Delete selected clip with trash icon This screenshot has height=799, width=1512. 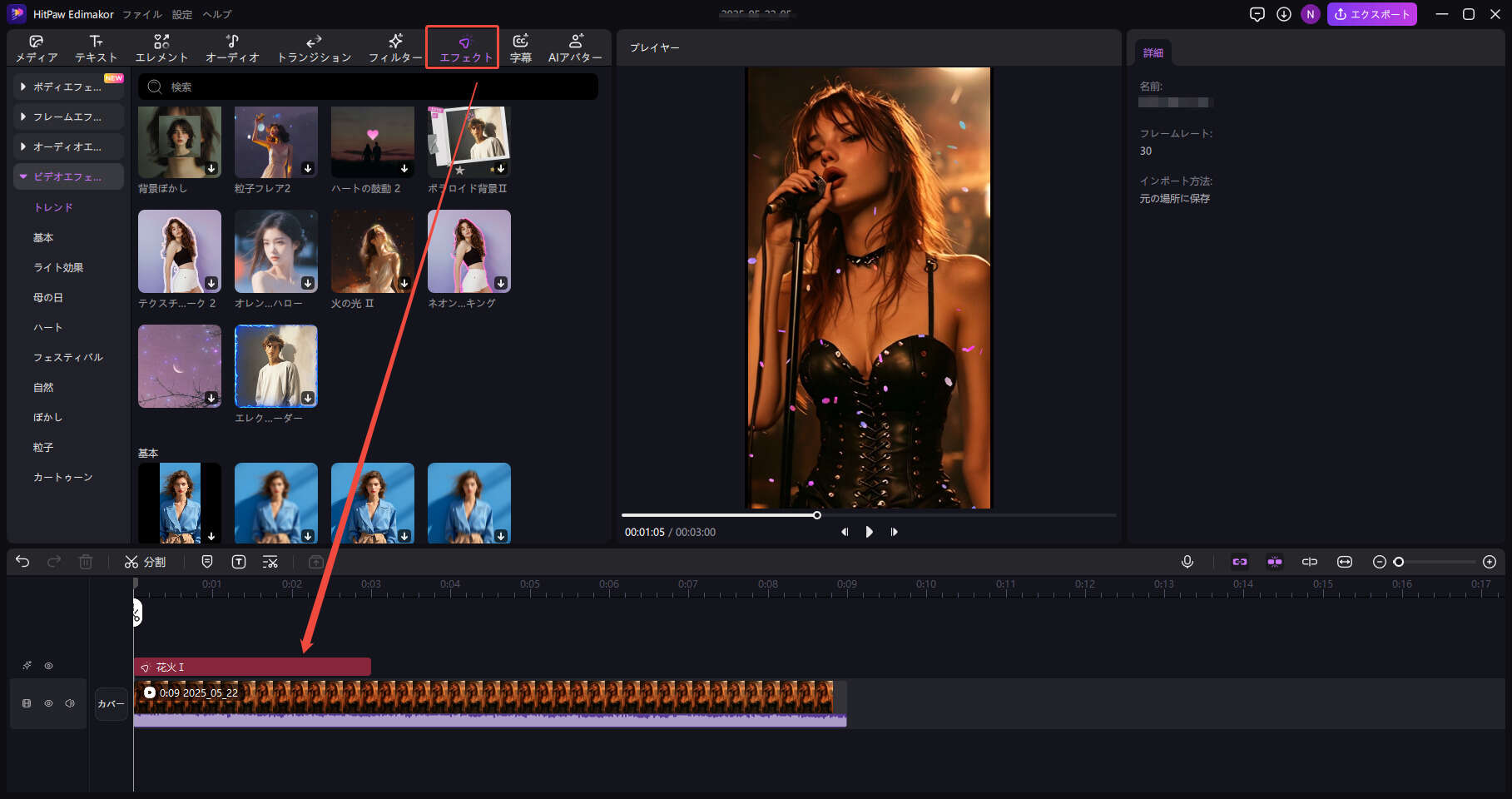tap(86, 562)
